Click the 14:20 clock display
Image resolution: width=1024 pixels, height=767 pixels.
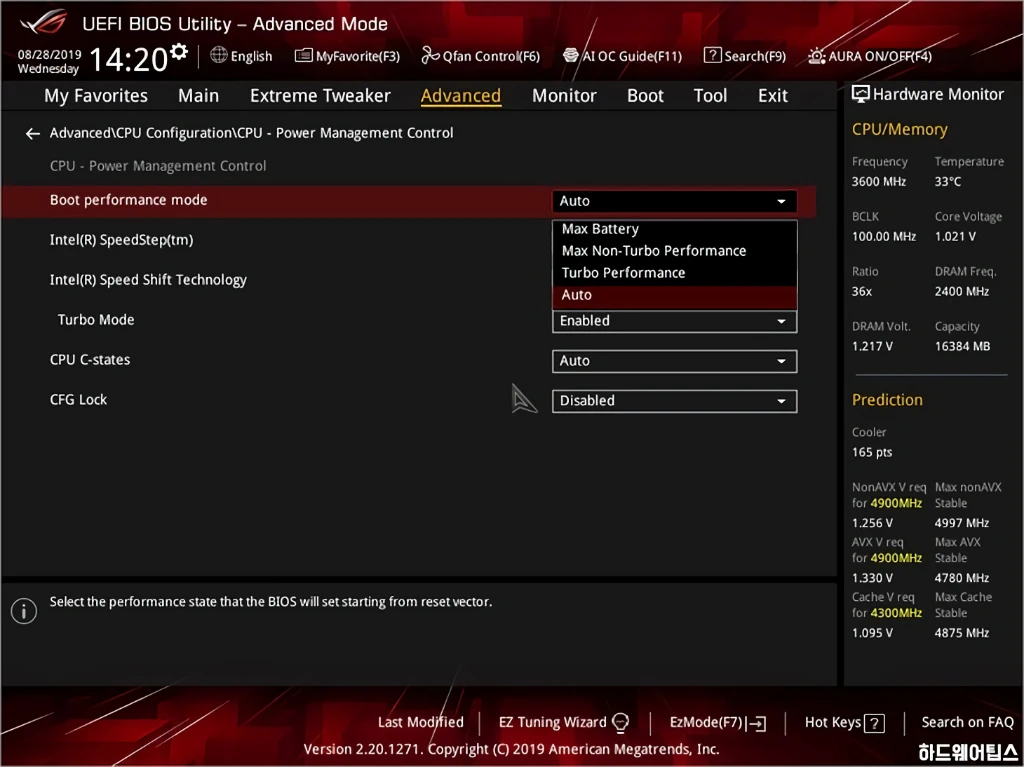click(129, 59)
